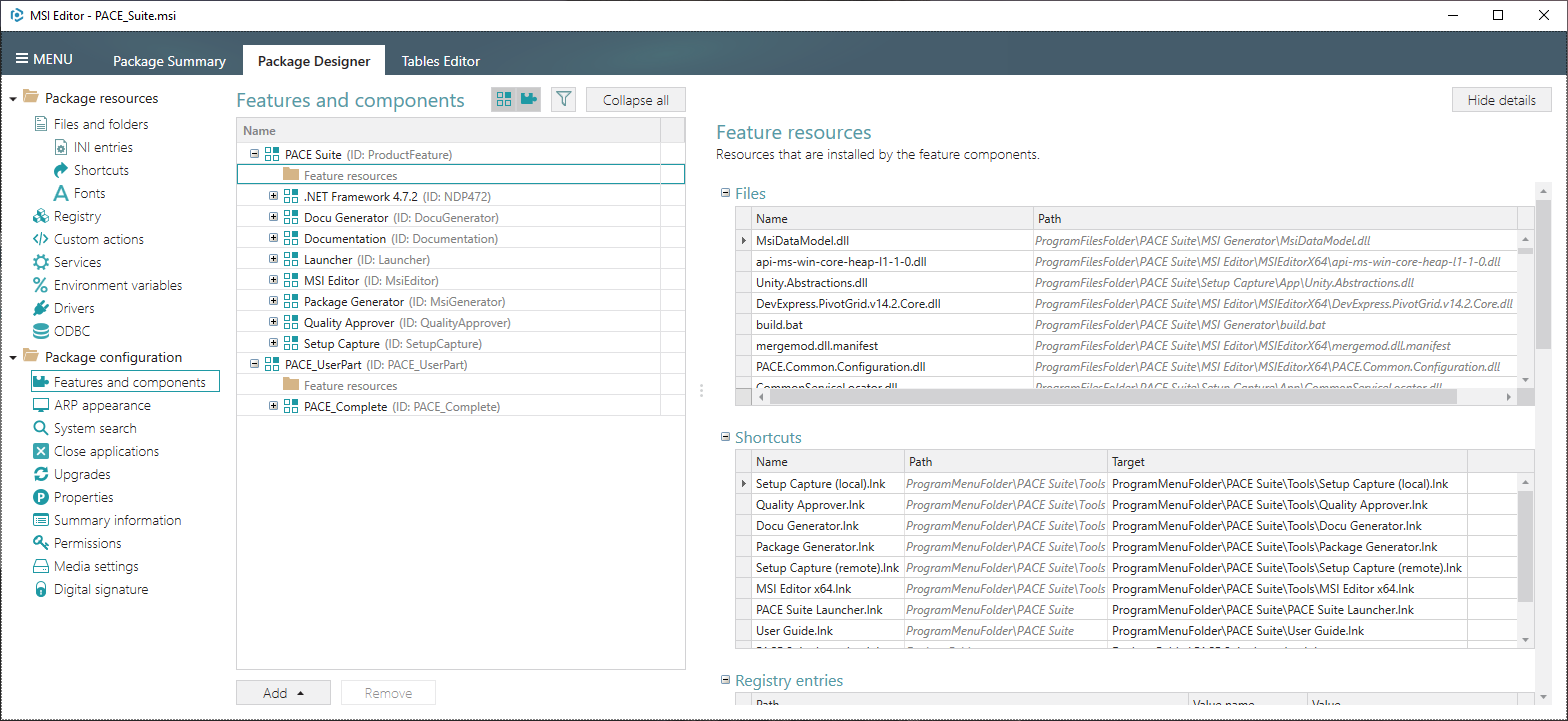
Task: Switch to Package Designer tab
Action: pos(314,61)
